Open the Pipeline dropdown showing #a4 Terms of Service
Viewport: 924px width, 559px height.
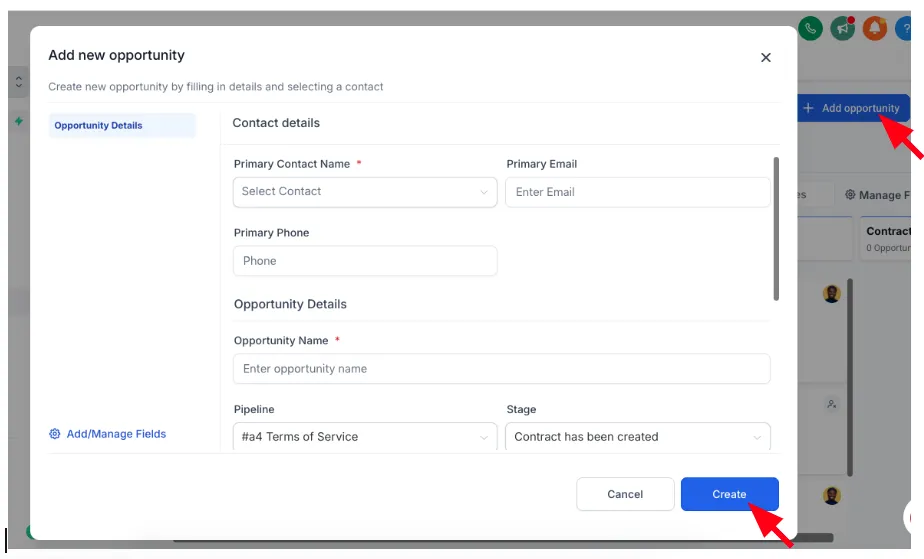(x=365, y=436)
